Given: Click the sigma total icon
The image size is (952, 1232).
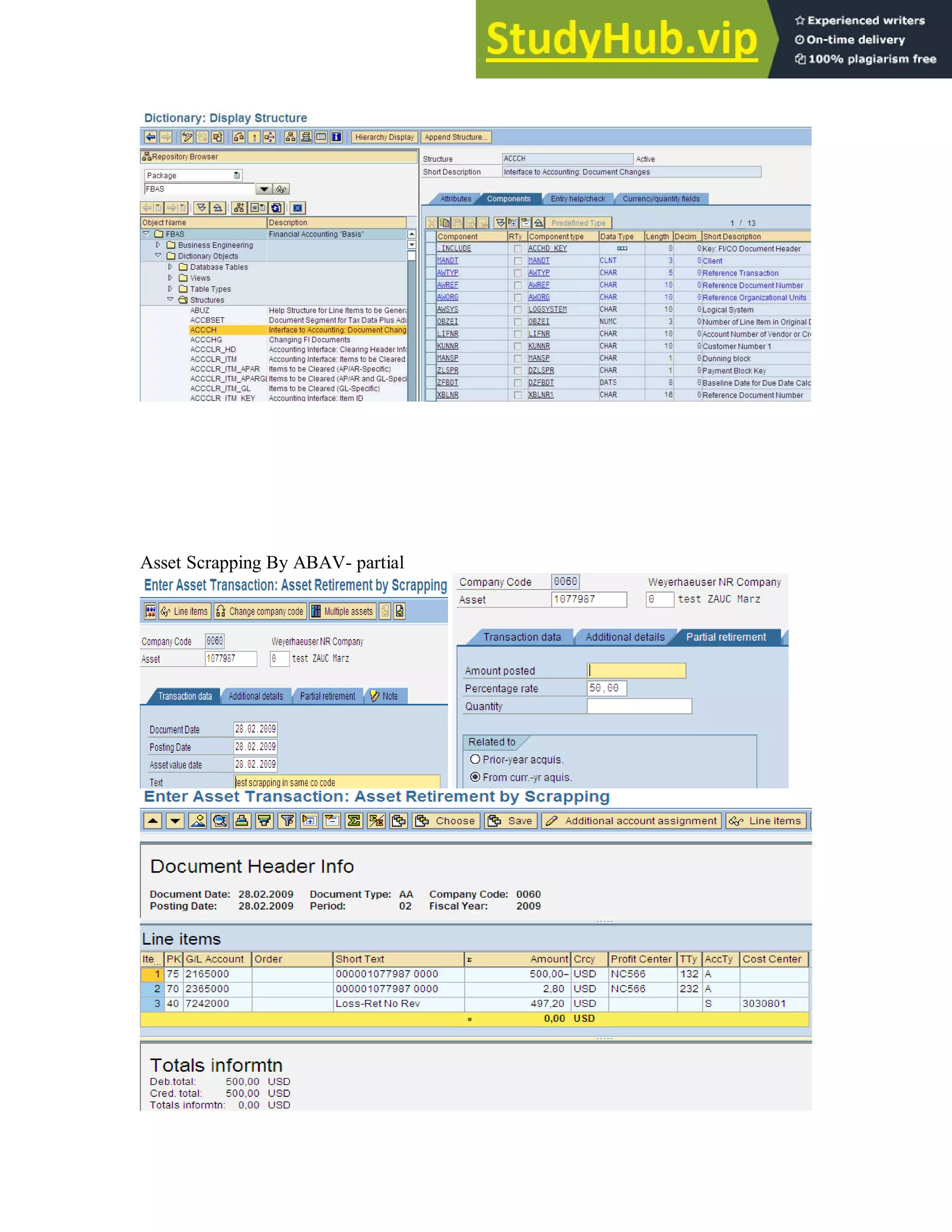Looking at the screenshot, I should point(354,821).
